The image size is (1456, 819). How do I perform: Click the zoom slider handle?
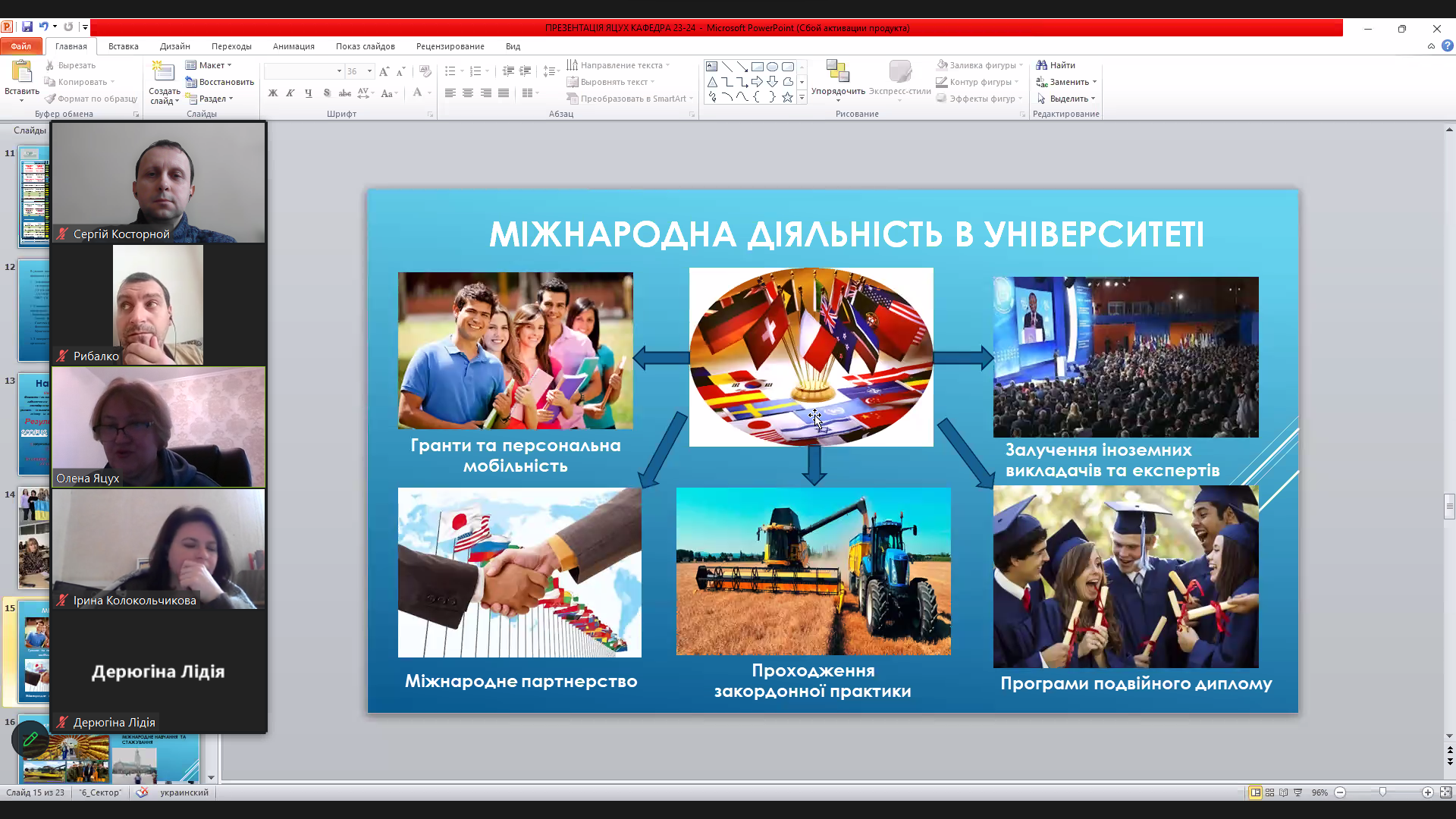tap(1382, 792)
